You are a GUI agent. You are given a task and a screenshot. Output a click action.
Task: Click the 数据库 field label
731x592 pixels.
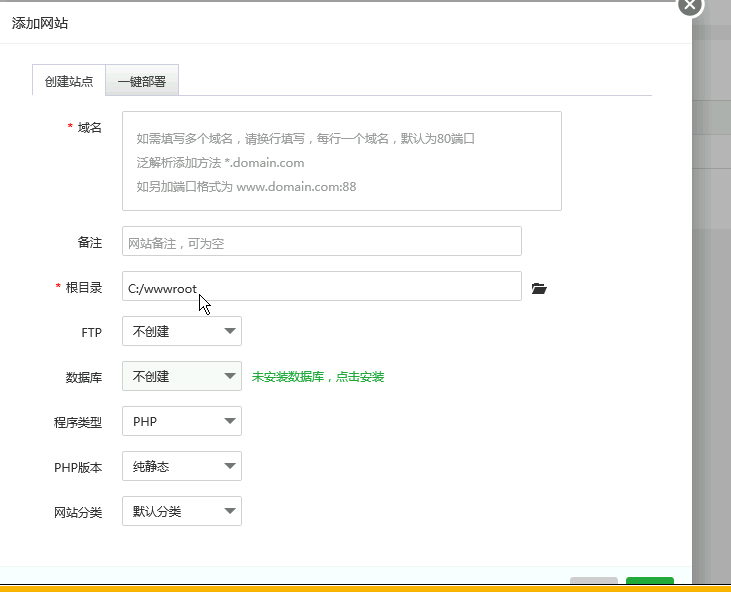coord(84,377)
